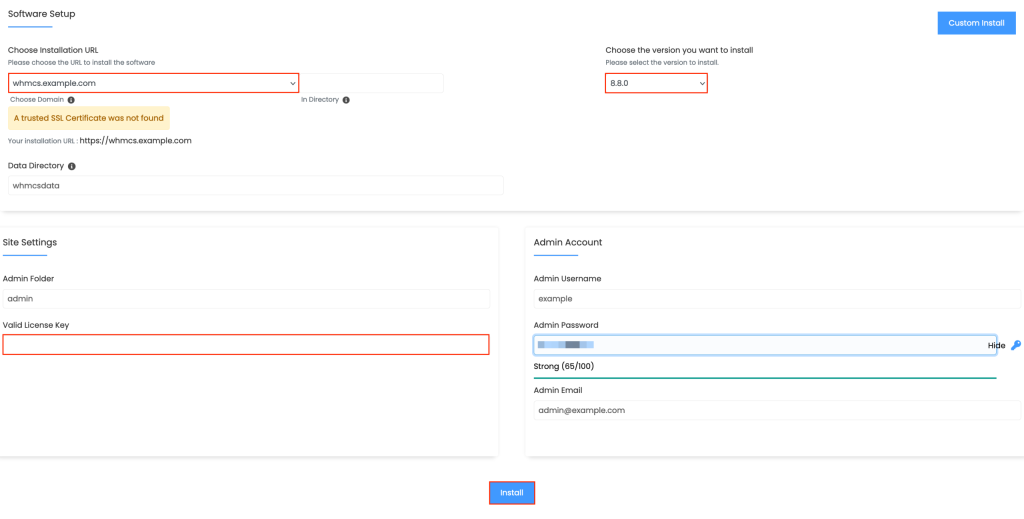
Task: Click the password strength indicator bar
Action: pos(765,378)
